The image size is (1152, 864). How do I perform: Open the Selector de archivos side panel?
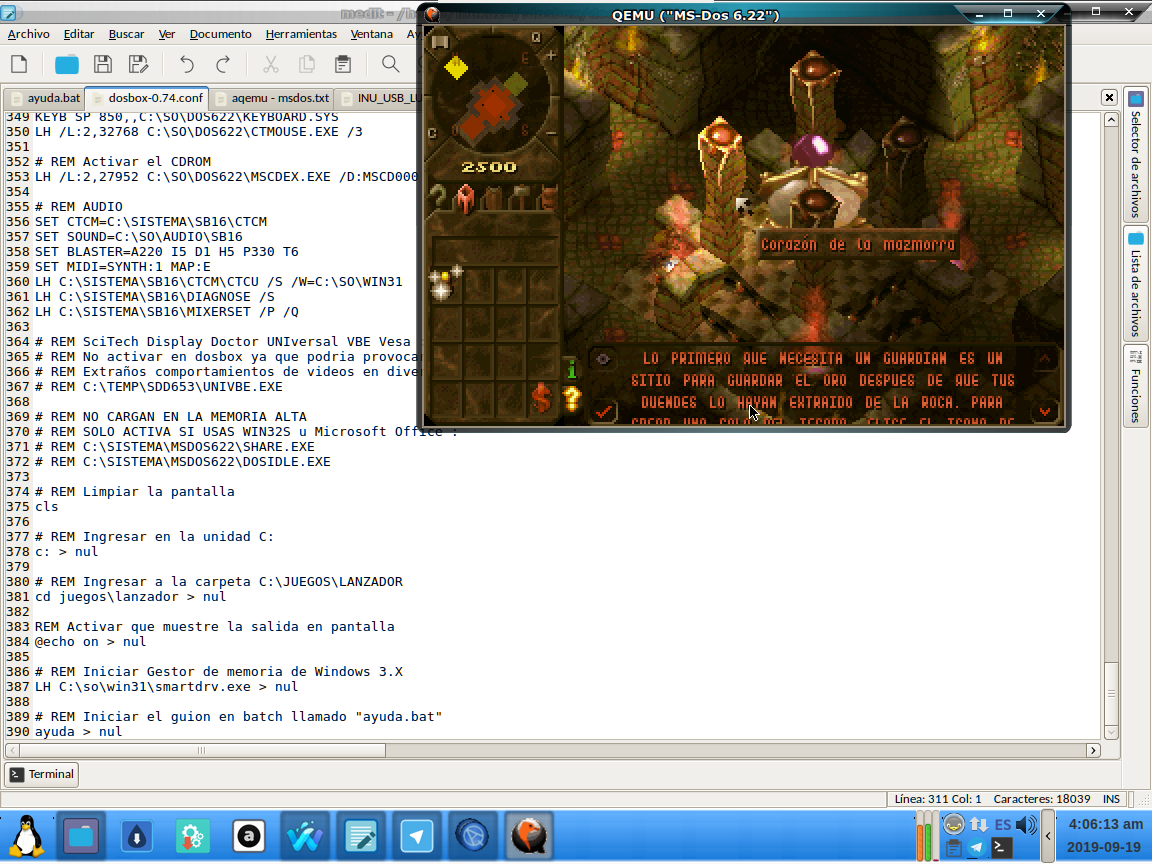point(1136,154)
